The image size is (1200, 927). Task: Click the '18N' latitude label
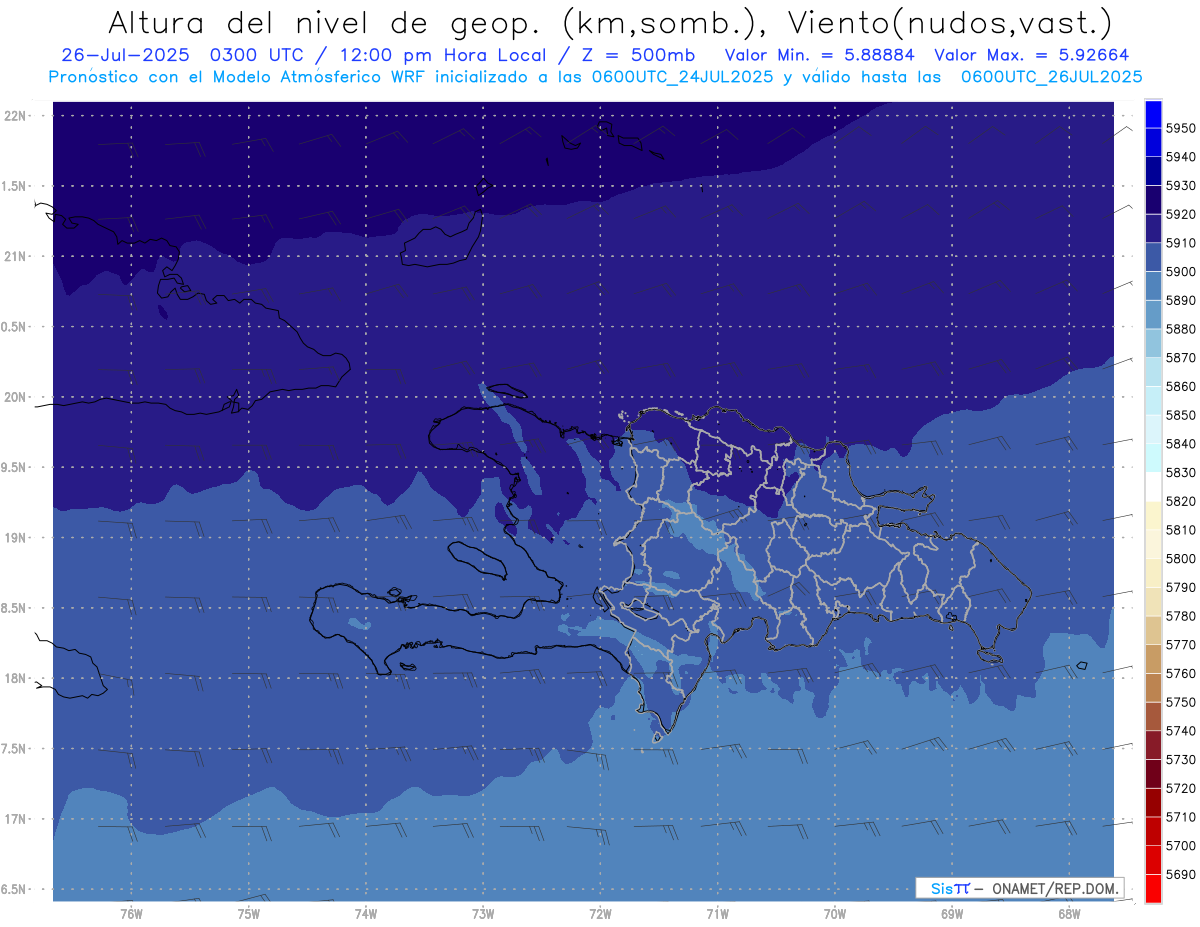pos(15,678)
